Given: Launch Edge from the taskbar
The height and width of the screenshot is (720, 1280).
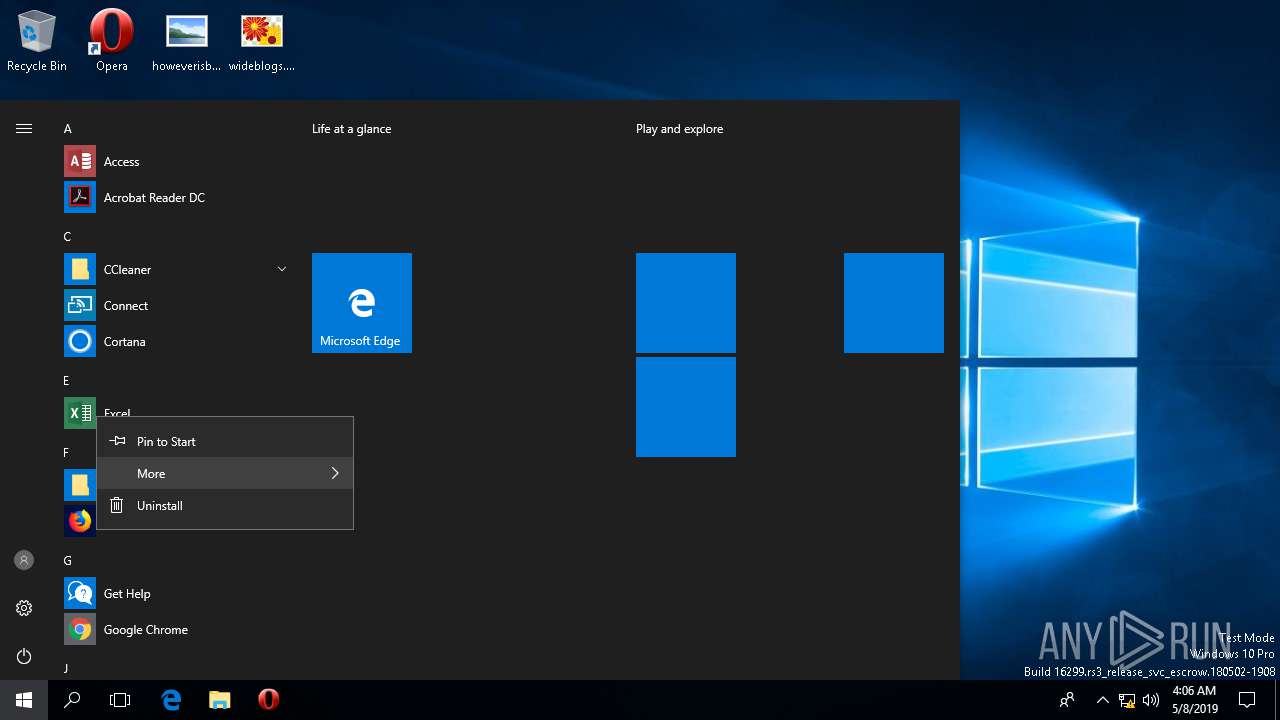Looking at the screenshot, I should tap(171, 700).
